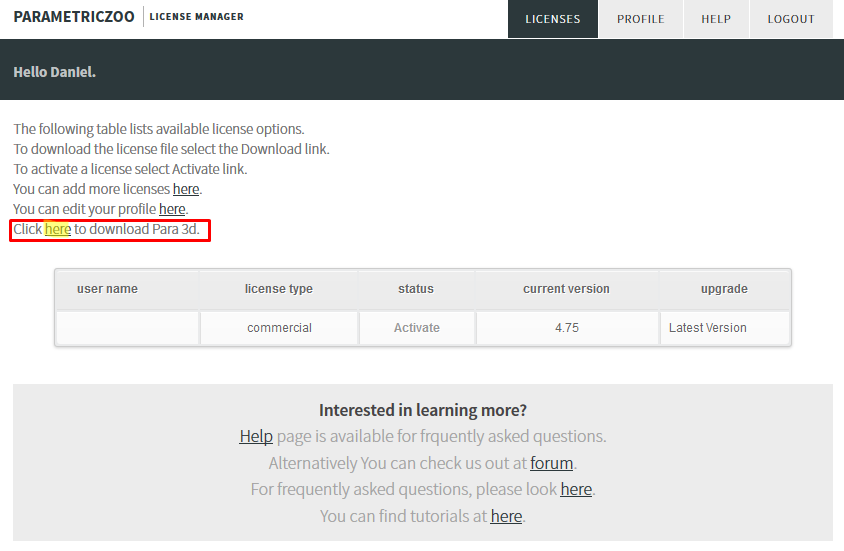
Task: Click 'here' to download Para 3d
Action: 58,229
